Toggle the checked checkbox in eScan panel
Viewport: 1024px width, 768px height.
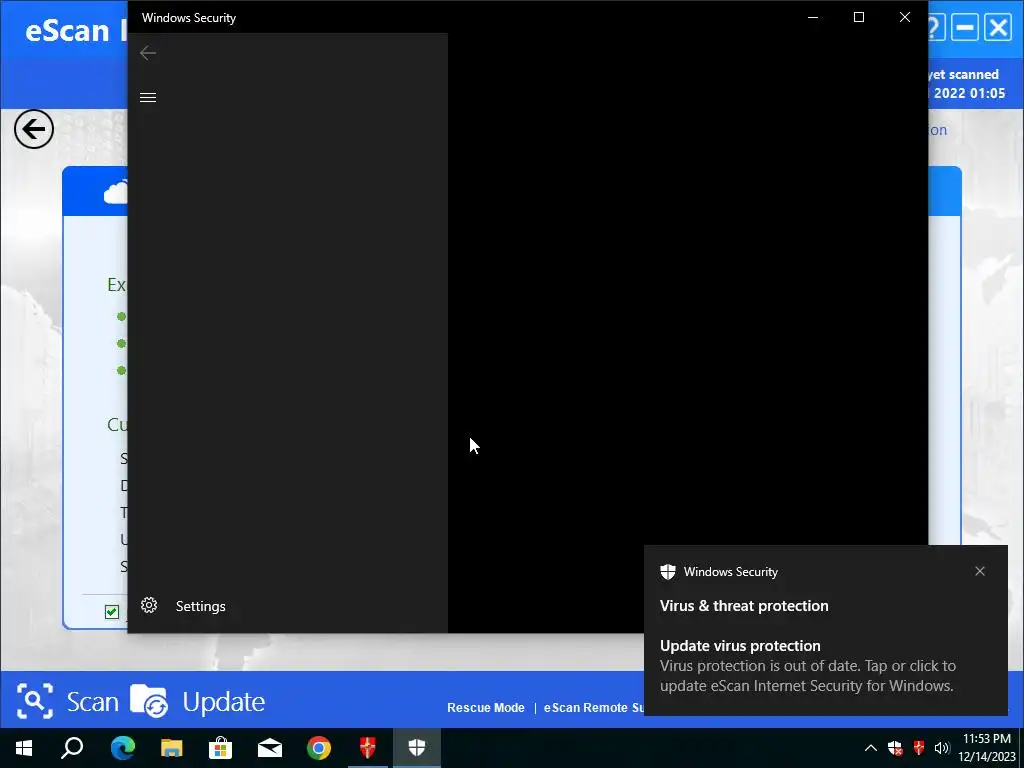112,612
